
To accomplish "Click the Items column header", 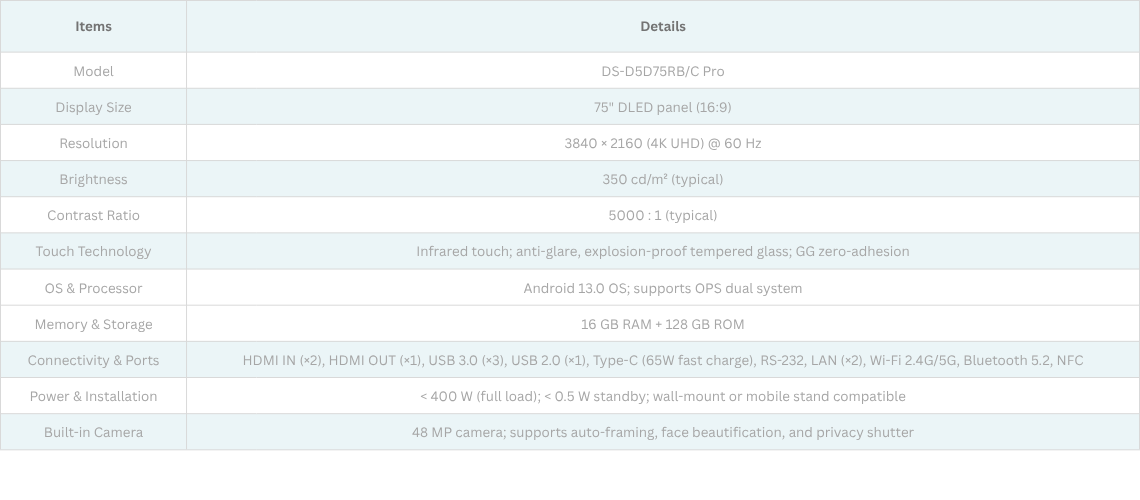I will [x=93, y=26].
